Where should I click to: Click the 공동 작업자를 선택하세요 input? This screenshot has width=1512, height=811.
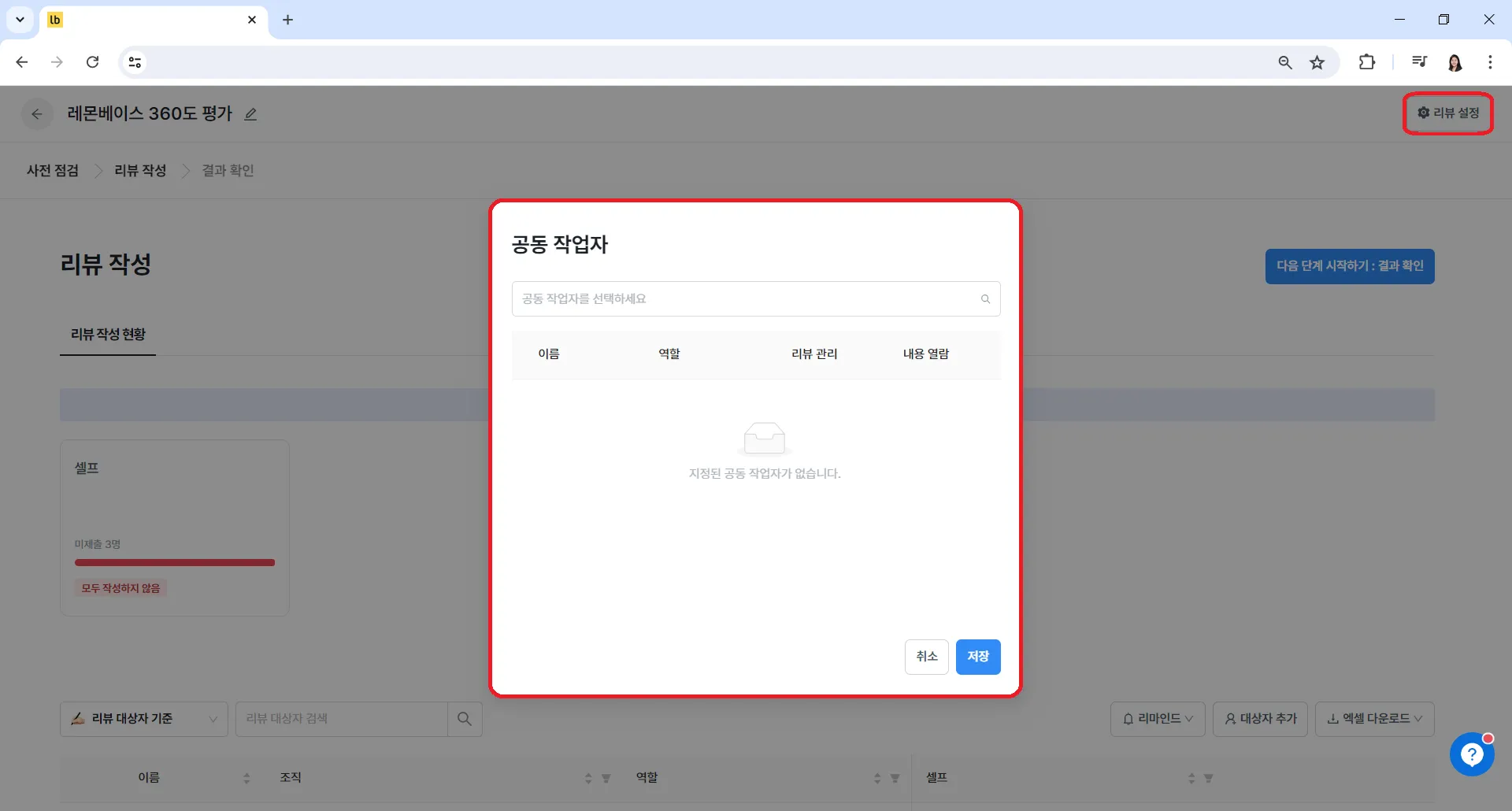pos(756,299)
